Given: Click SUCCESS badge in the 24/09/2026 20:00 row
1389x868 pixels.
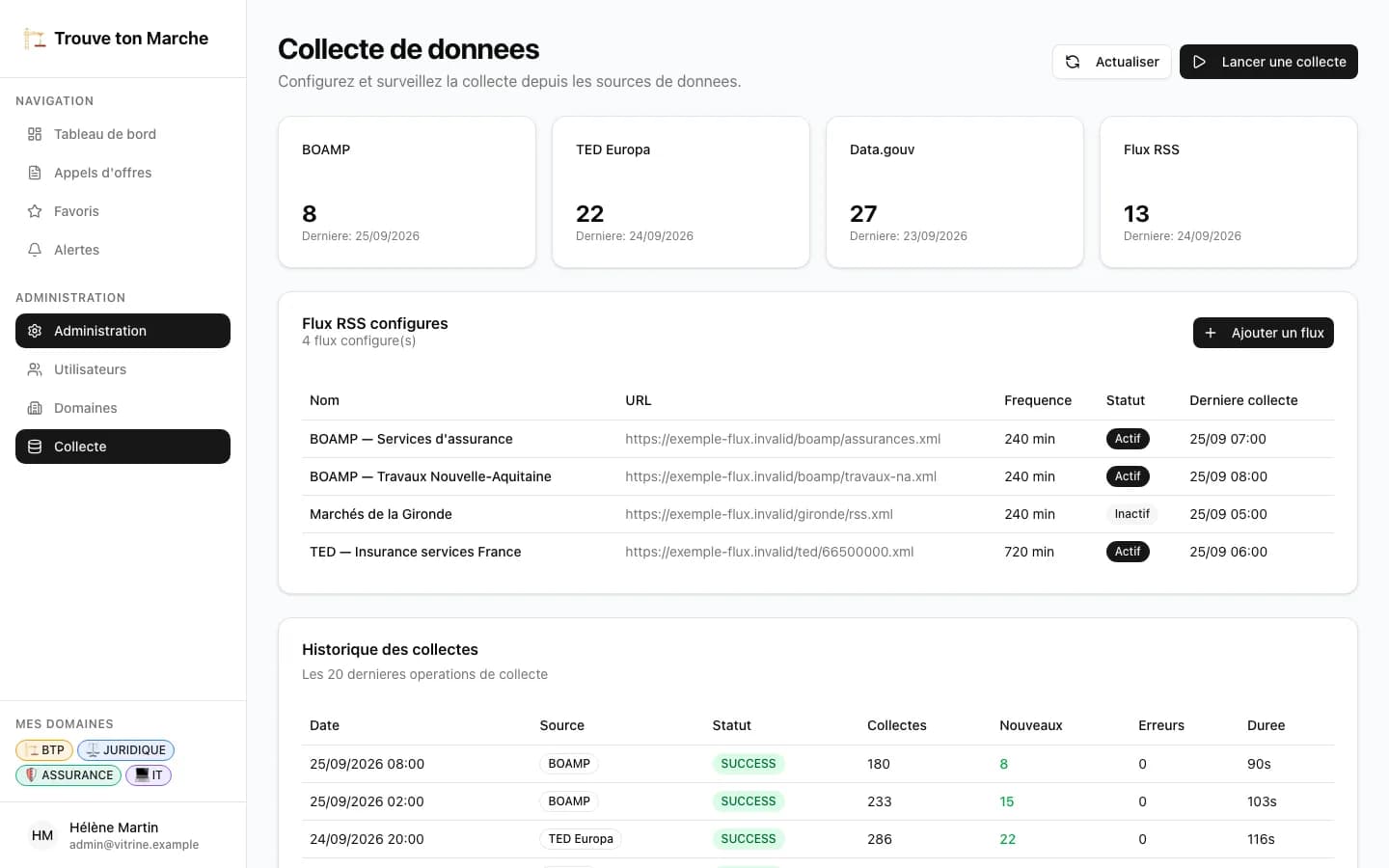Looking at the screenshot, I should tap(749, 839).
